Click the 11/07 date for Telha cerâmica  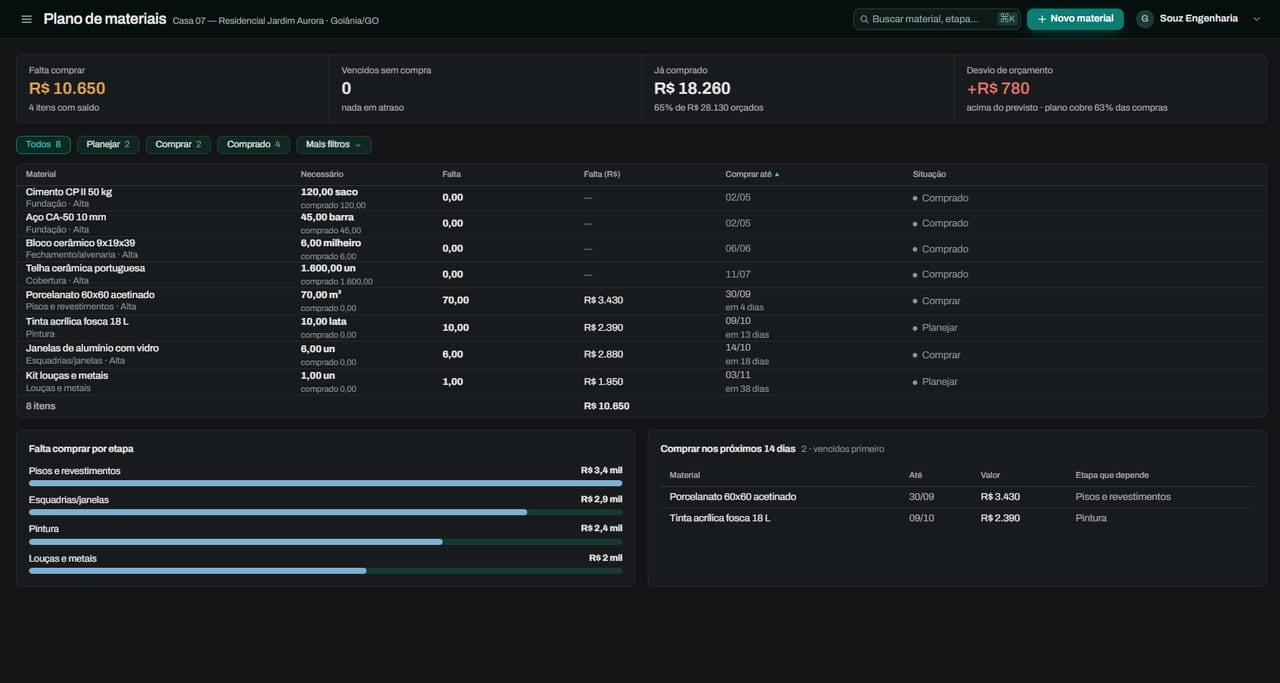coord(738,274)
